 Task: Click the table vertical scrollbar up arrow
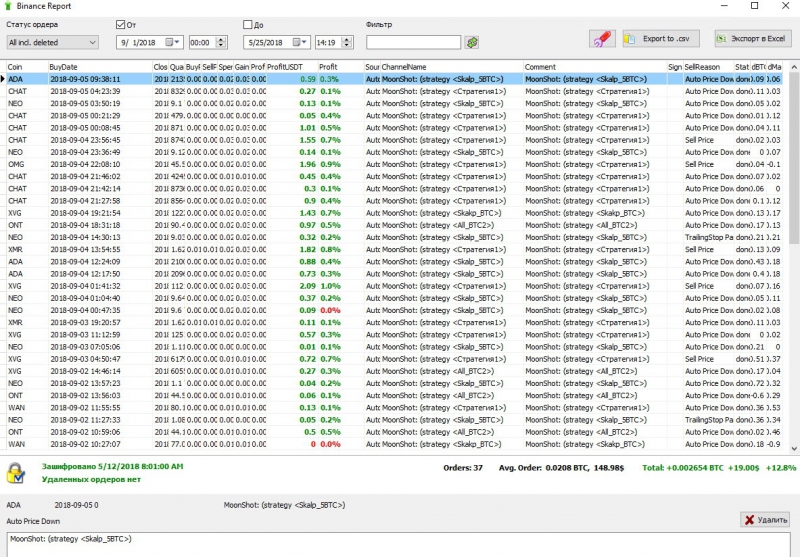click(x=794, y=67)
